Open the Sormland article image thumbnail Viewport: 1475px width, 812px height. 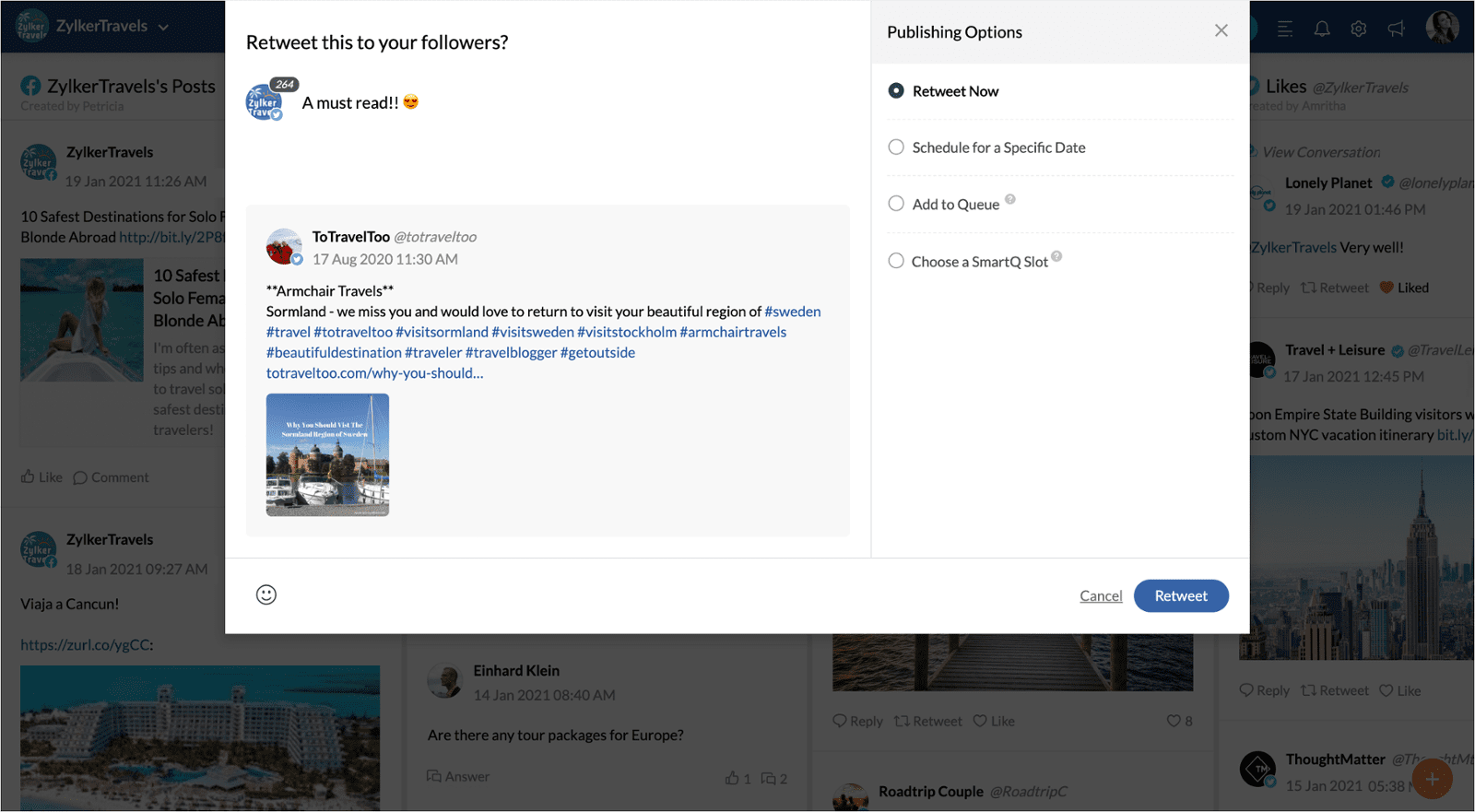pyautogui.click(x=327, y=454)
